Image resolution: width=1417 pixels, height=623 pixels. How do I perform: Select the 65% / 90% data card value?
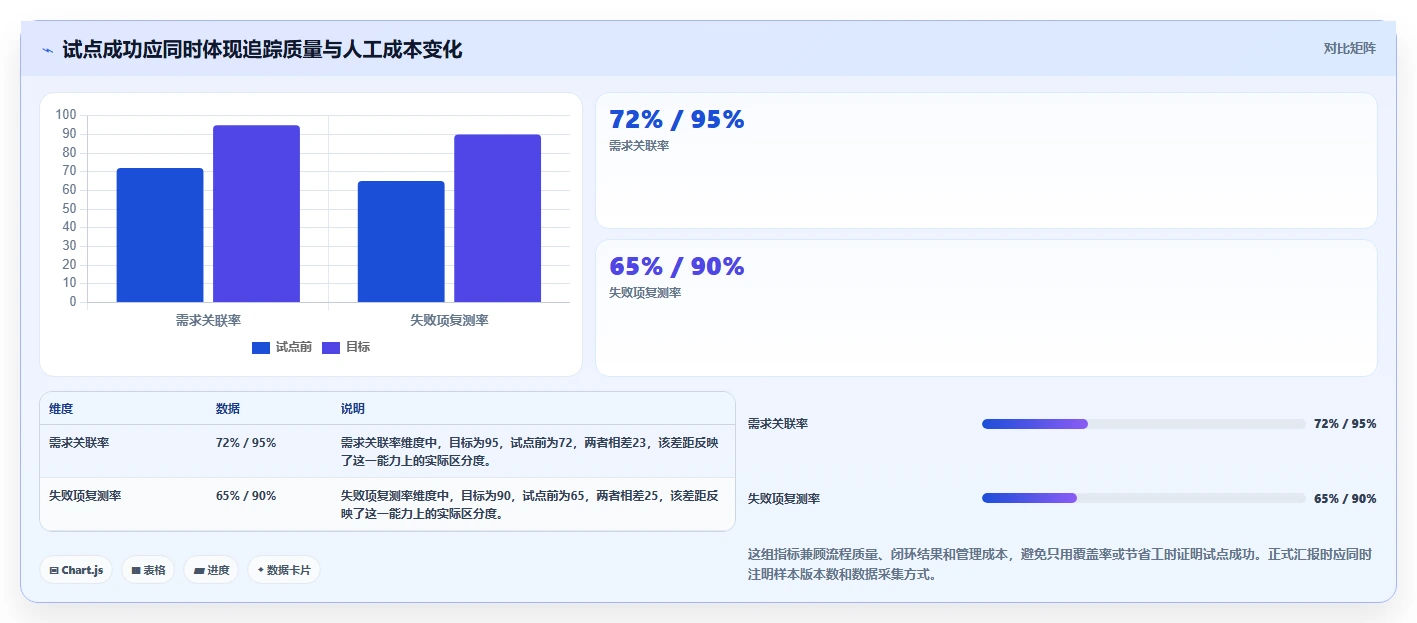tap(677, 267)
